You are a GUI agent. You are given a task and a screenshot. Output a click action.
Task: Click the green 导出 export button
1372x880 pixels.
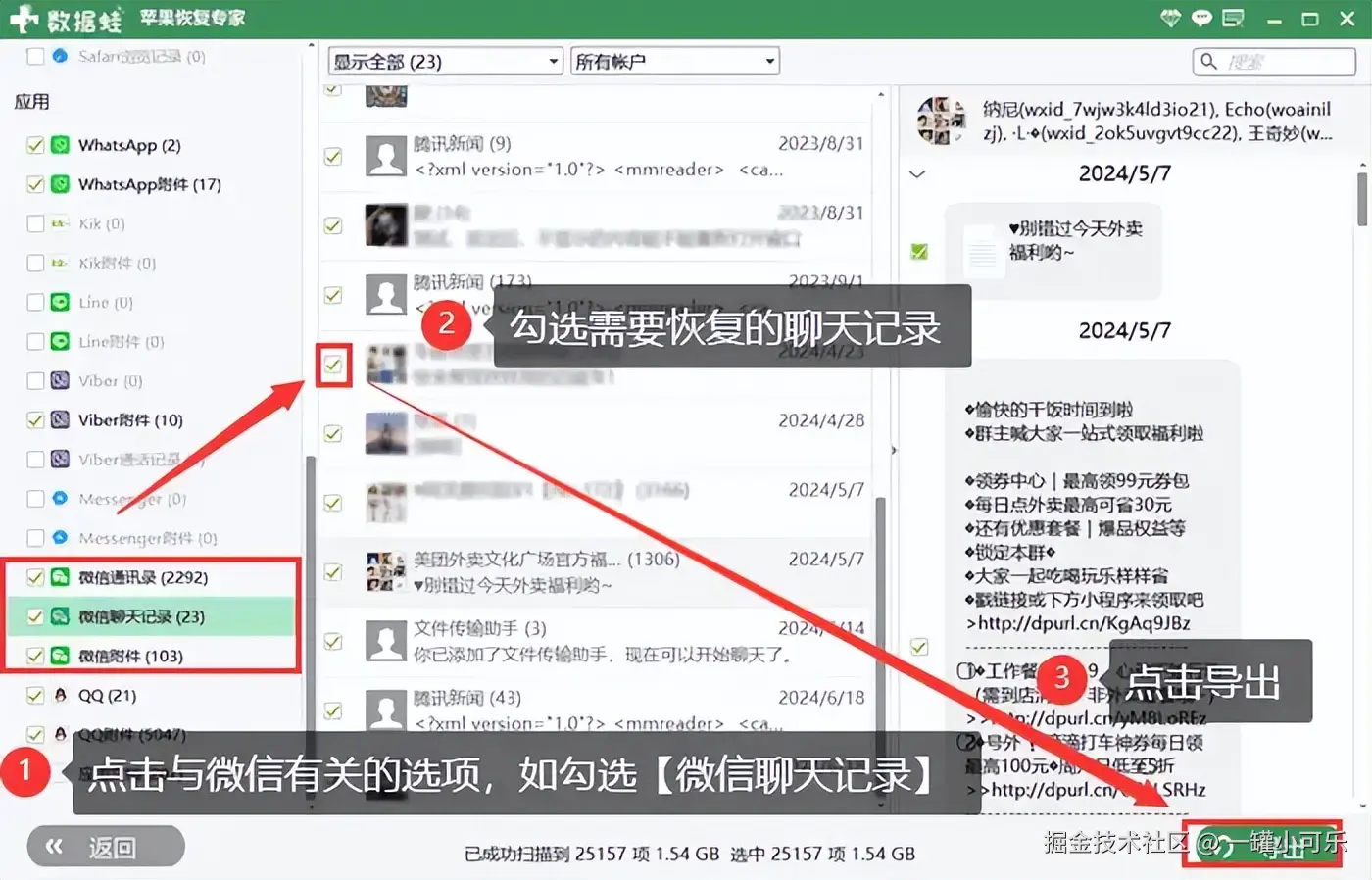point(1263,846)
